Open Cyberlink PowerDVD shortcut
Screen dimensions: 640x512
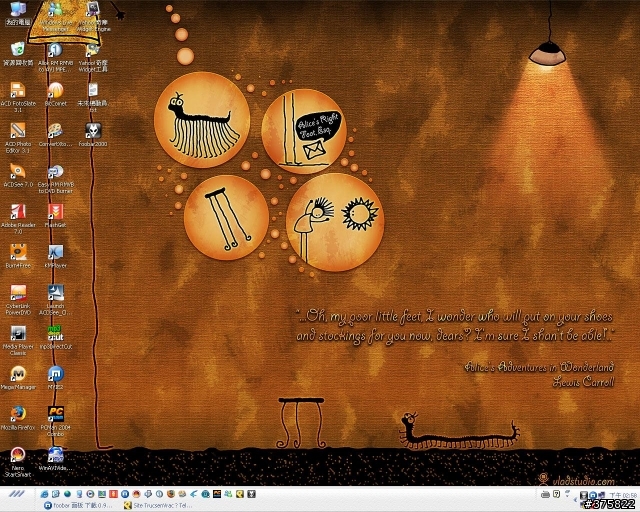(x=18, y=300)
